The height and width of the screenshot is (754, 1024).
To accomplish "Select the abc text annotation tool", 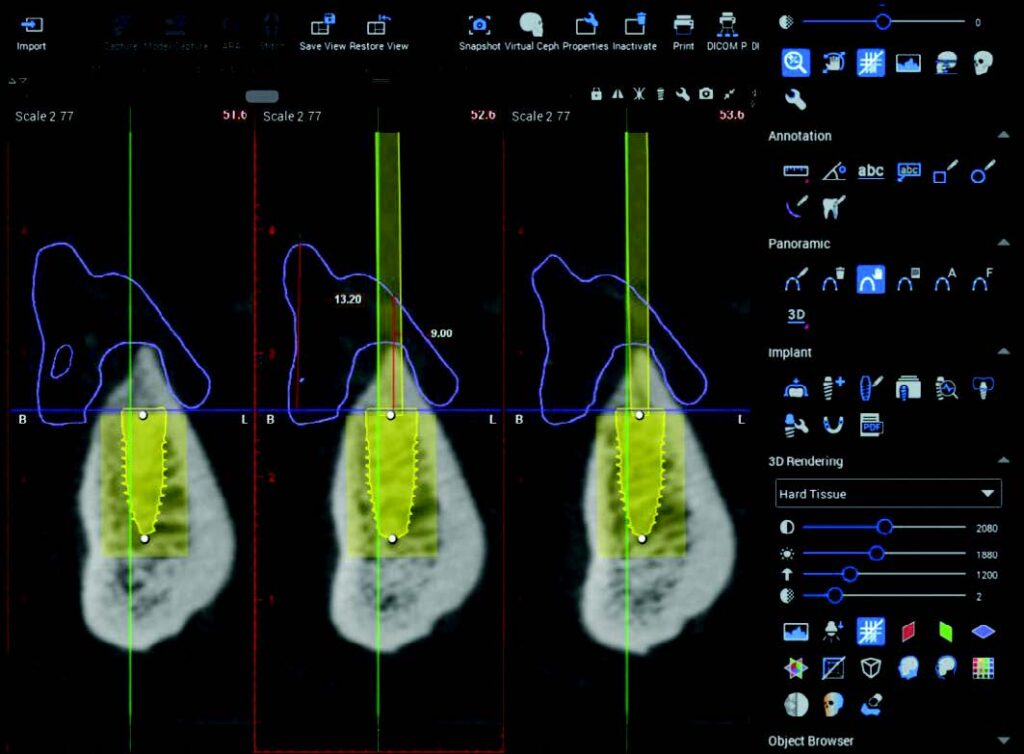I will [871, 171].
